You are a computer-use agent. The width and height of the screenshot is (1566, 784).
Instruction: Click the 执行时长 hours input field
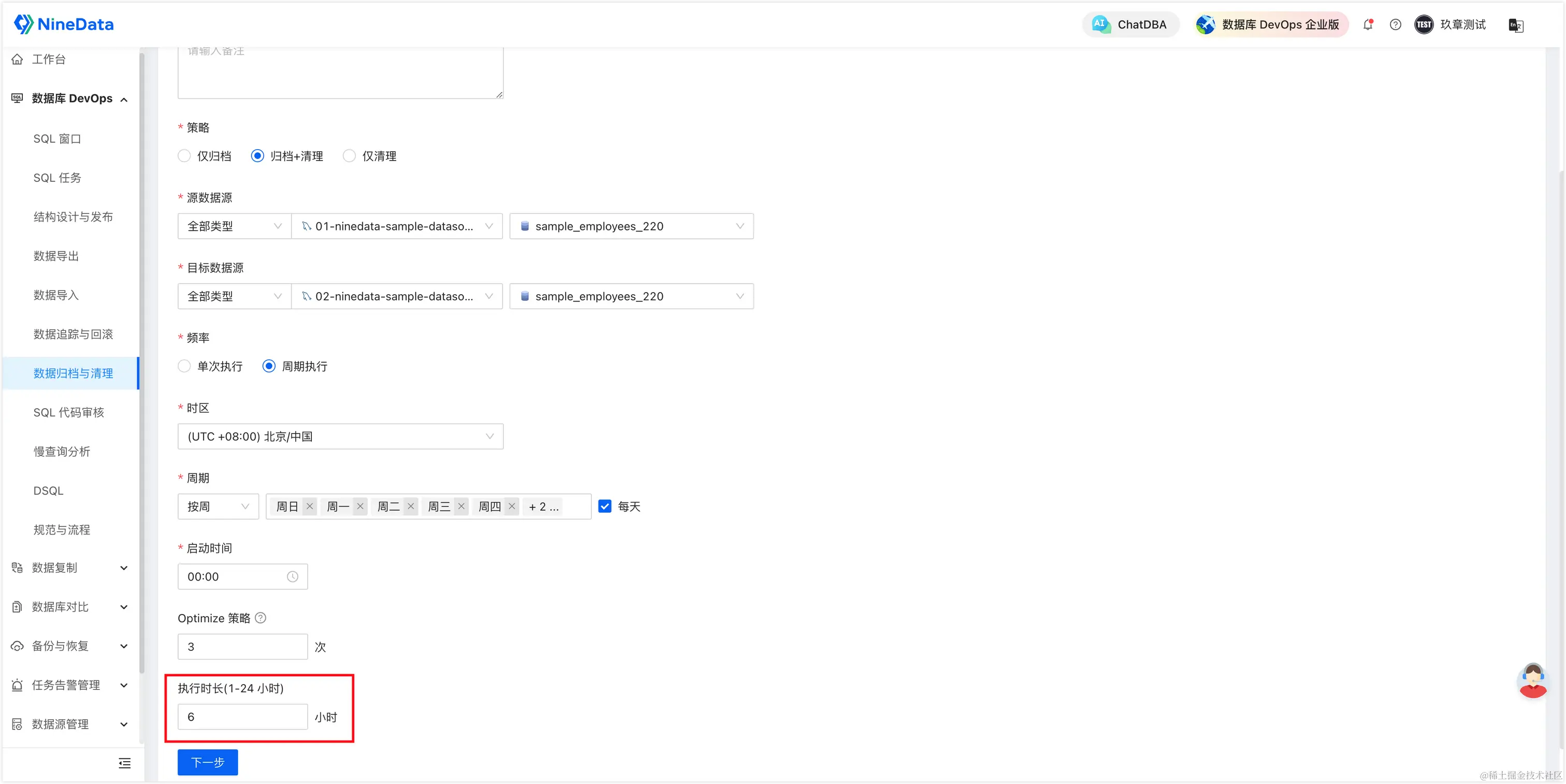tap(242, 717)
